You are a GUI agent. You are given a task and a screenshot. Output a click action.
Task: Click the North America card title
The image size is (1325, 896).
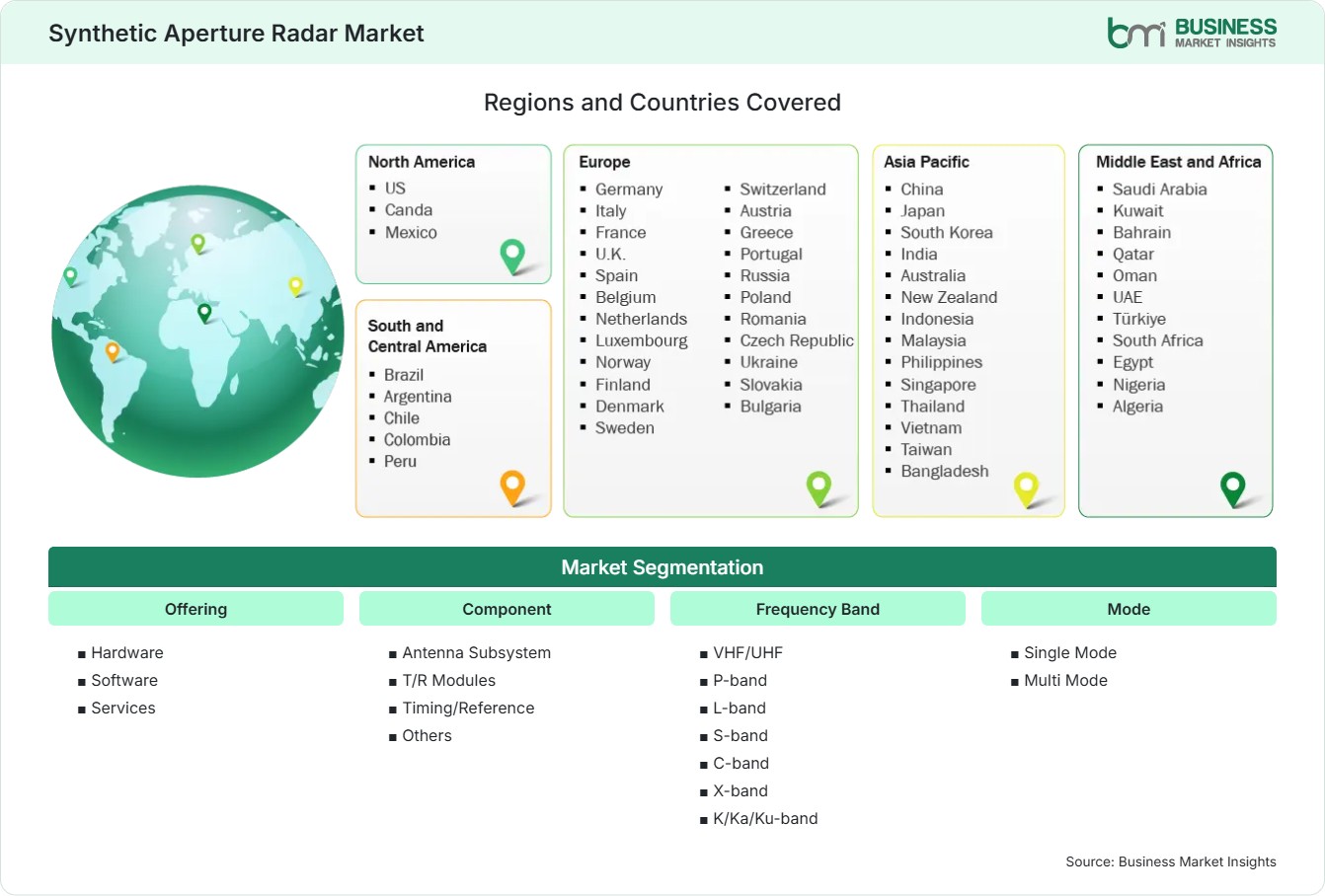pos(422,162)
